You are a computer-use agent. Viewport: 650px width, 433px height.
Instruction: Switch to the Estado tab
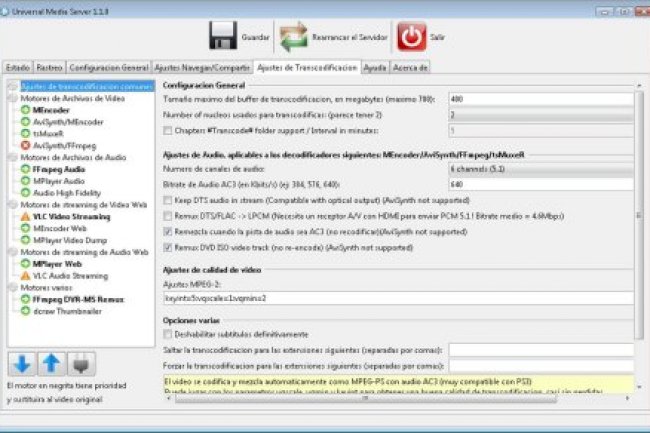tap(18, 68)
